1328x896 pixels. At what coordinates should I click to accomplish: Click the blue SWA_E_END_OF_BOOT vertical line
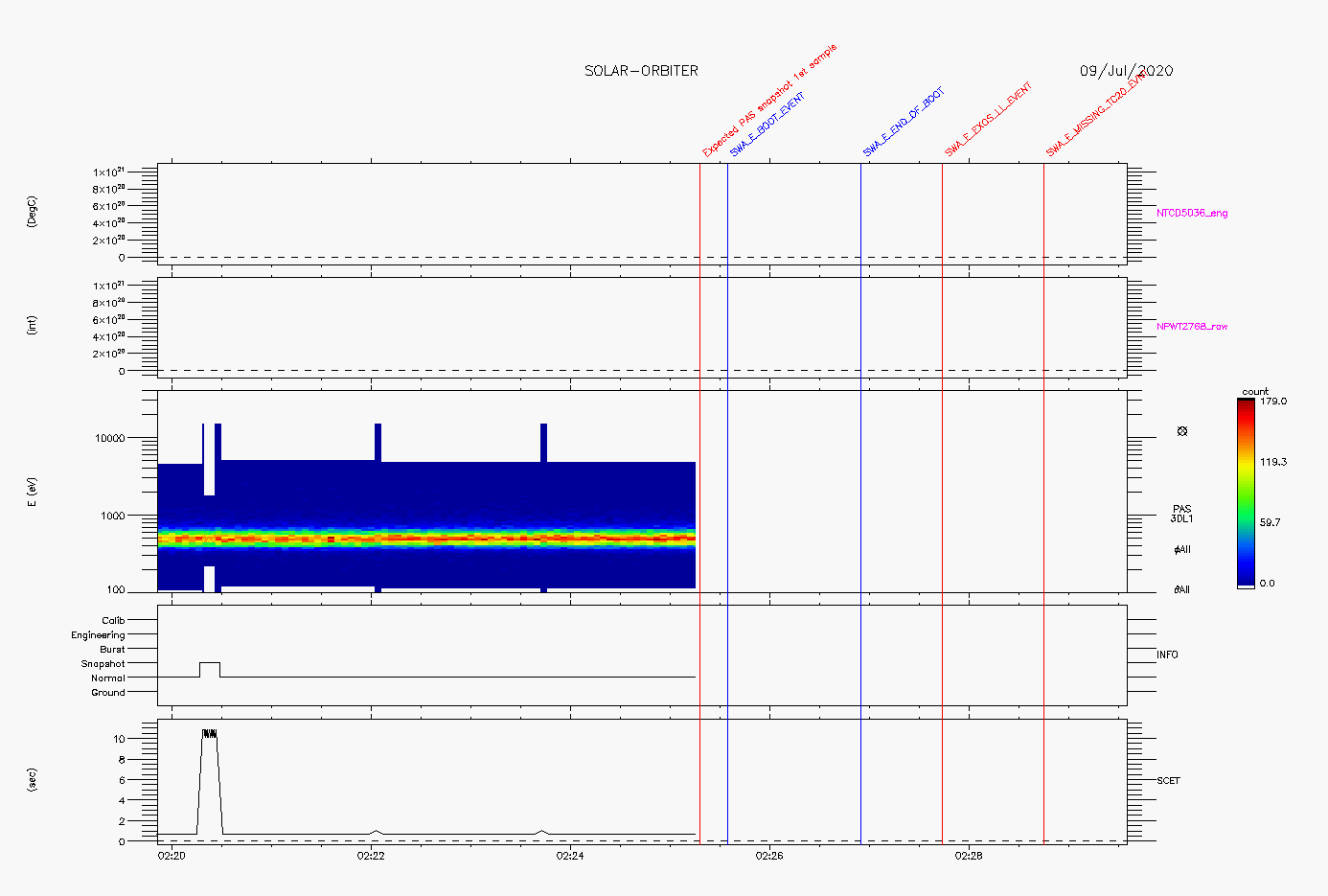pos(860,503)
